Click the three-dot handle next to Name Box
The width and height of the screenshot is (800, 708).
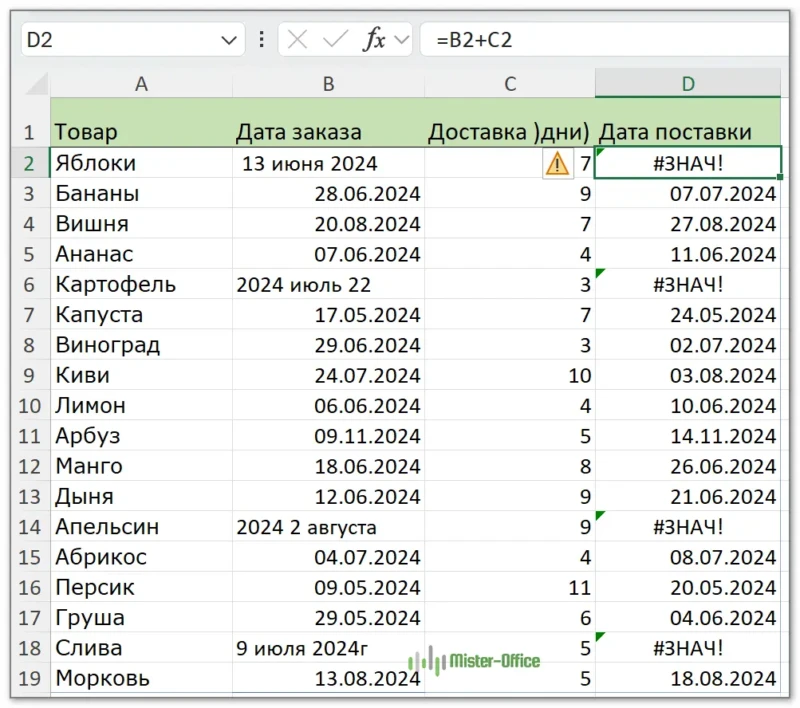tap(262, 40)
